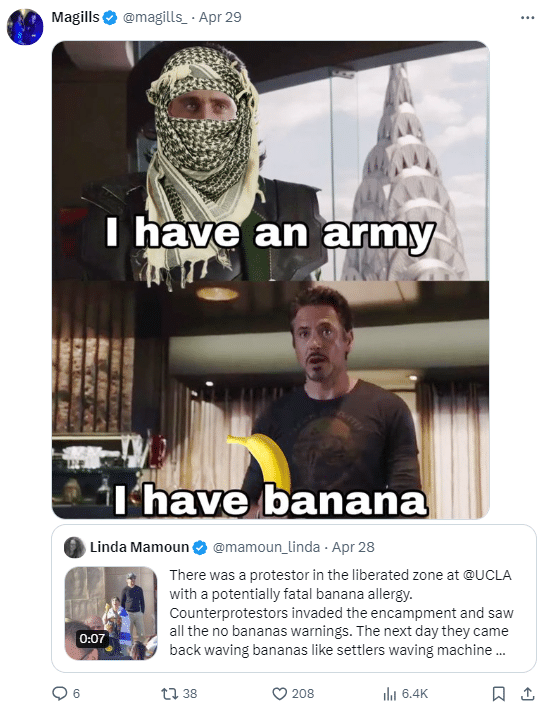Click the 208 likes count
Viewport: 541px width, 703px height.
303,694
